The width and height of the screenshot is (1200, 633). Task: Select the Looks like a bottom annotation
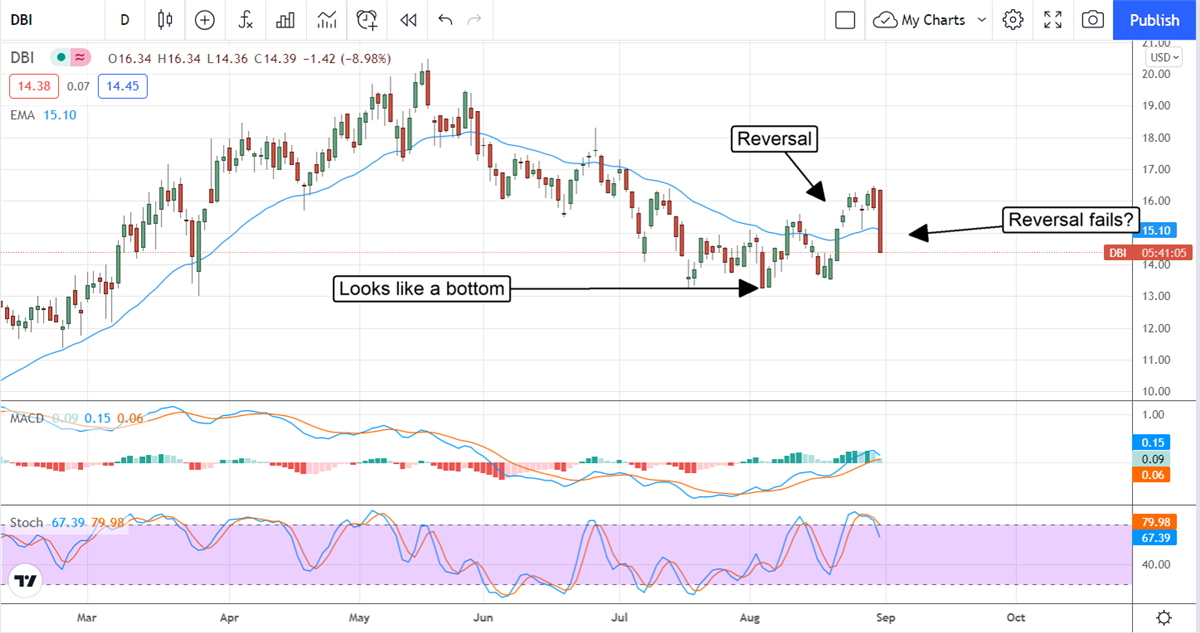pyautogui.click(x=424, y=289)
